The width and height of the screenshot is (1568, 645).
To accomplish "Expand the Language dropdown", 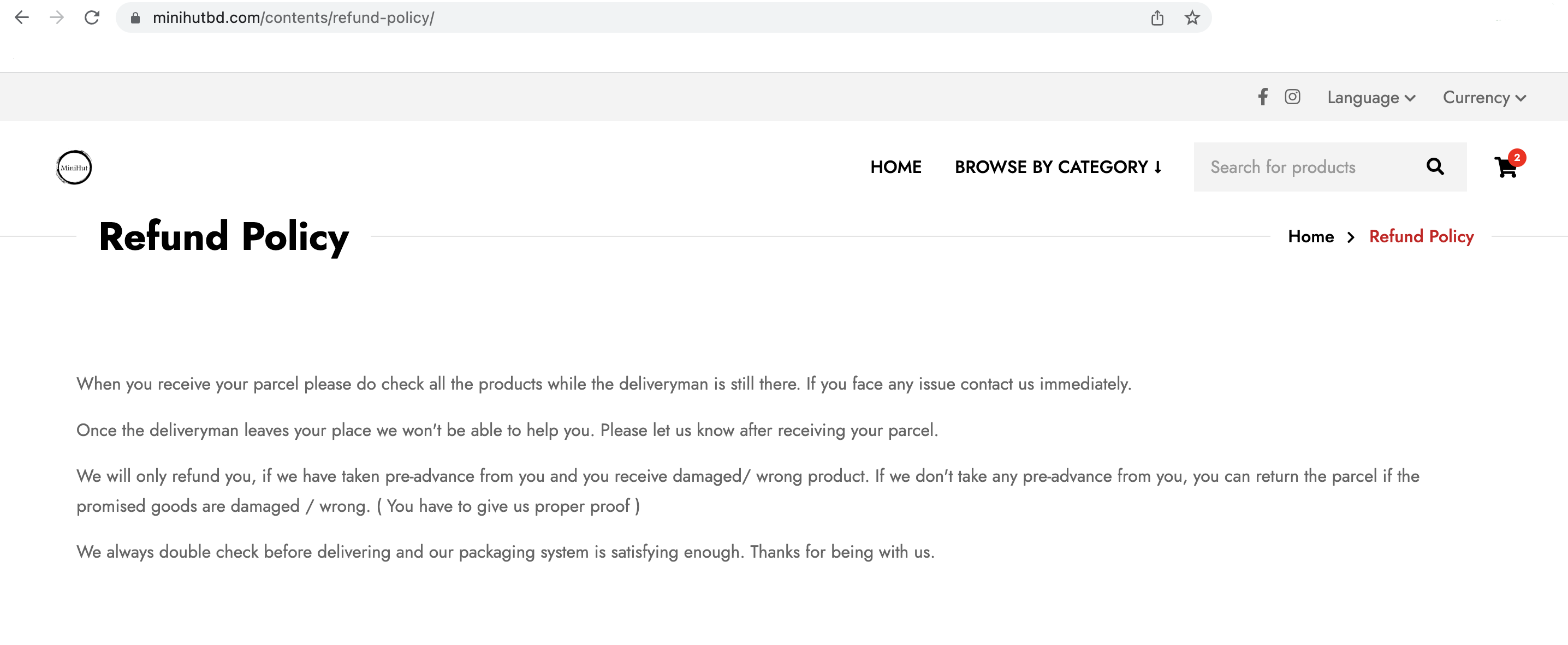I will tap(1371, 97).
